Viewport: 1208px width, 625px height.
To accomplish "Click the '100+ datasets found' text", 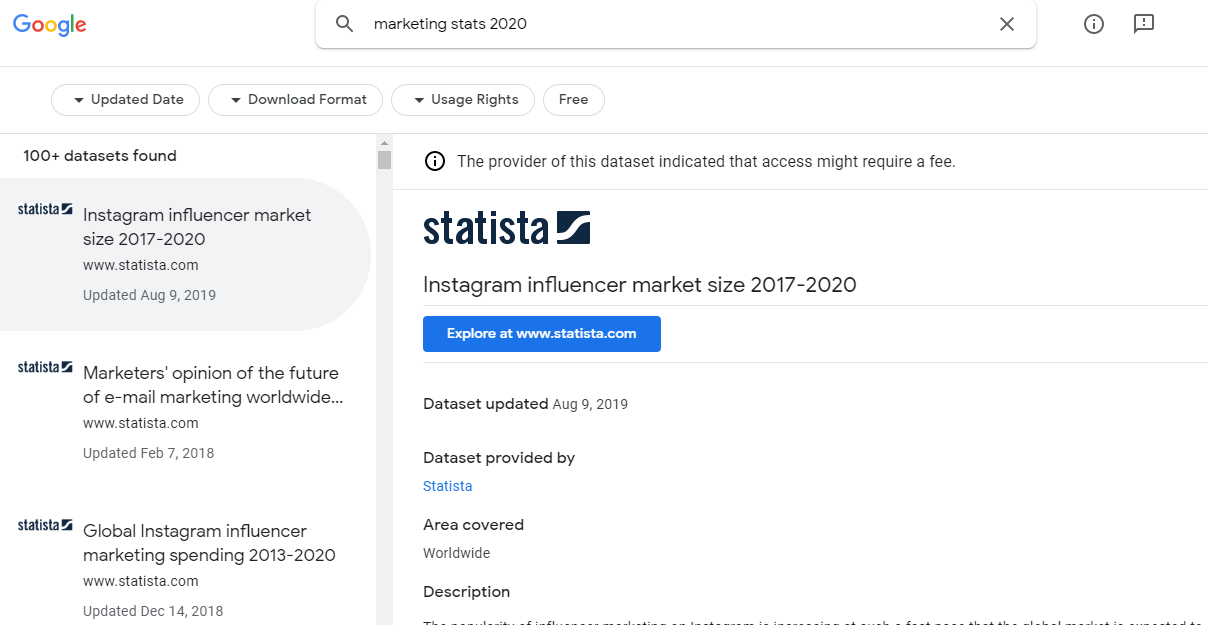I will [x=100, y=156].
